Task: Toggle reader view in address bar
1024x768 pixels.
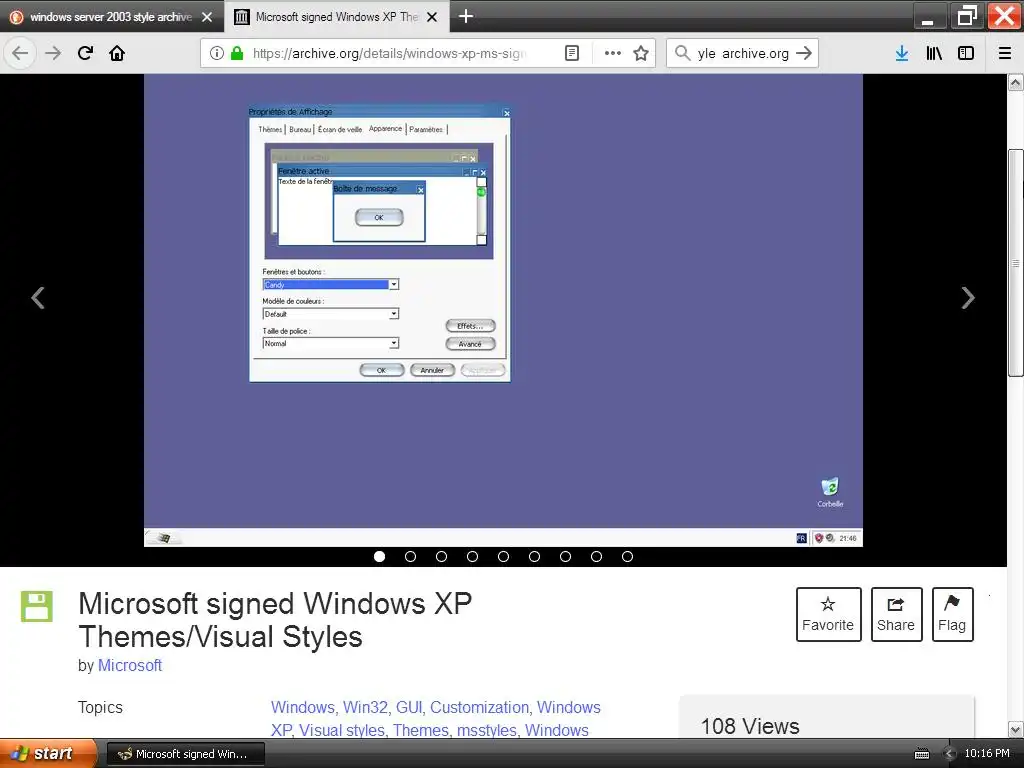Action: point(571,53)
